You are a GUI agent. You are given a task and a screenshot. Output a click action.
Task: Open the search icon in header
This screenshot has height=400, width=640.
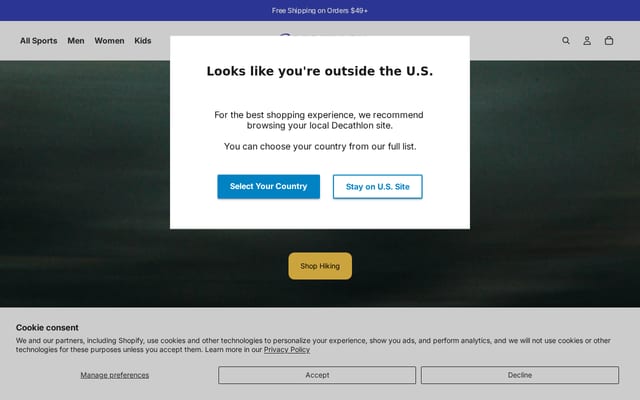pyautogui.click(x=566, y=40)
